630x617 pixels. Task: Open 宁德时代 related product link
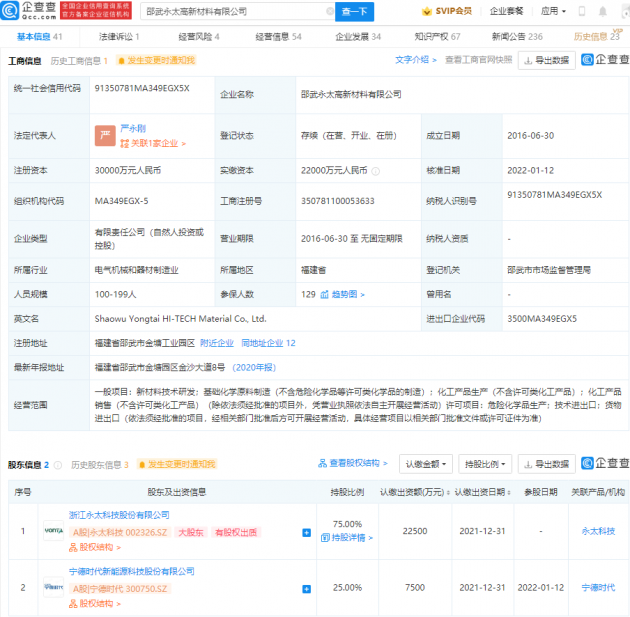point(598,588)
